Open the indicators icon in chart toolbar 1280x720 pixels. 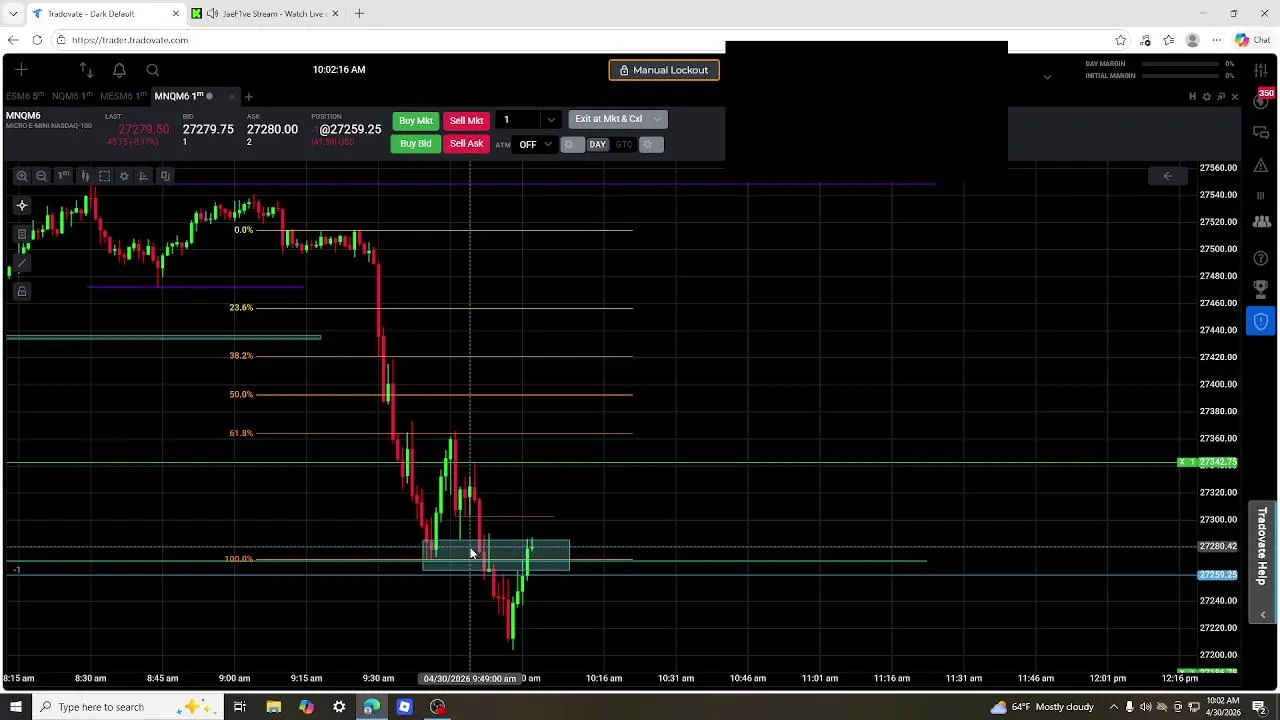point(144,176)
